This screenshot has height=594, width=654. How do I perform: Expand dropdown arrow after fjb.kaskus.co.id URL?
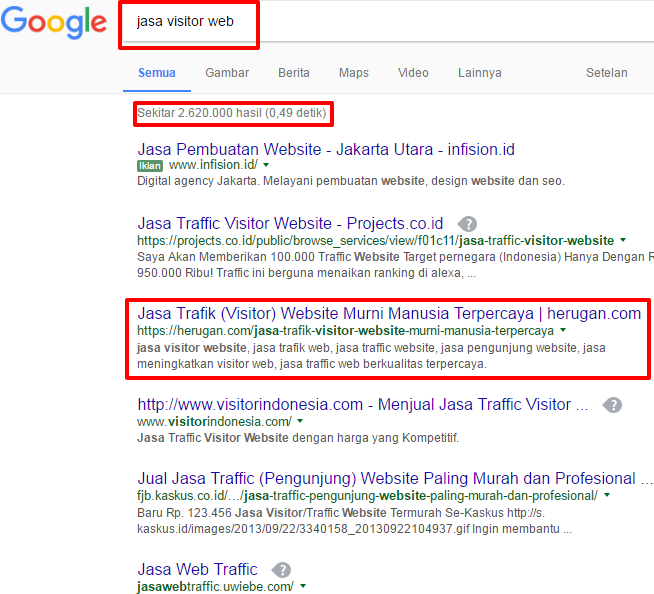[607, 495]
